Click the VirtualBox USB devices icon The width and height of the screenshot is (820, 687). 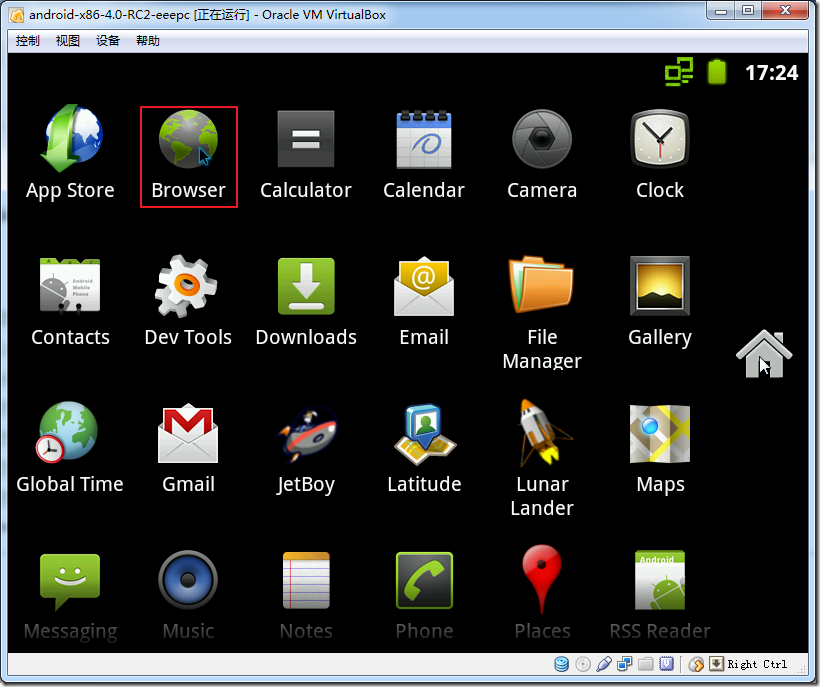[x=603, y=664]
